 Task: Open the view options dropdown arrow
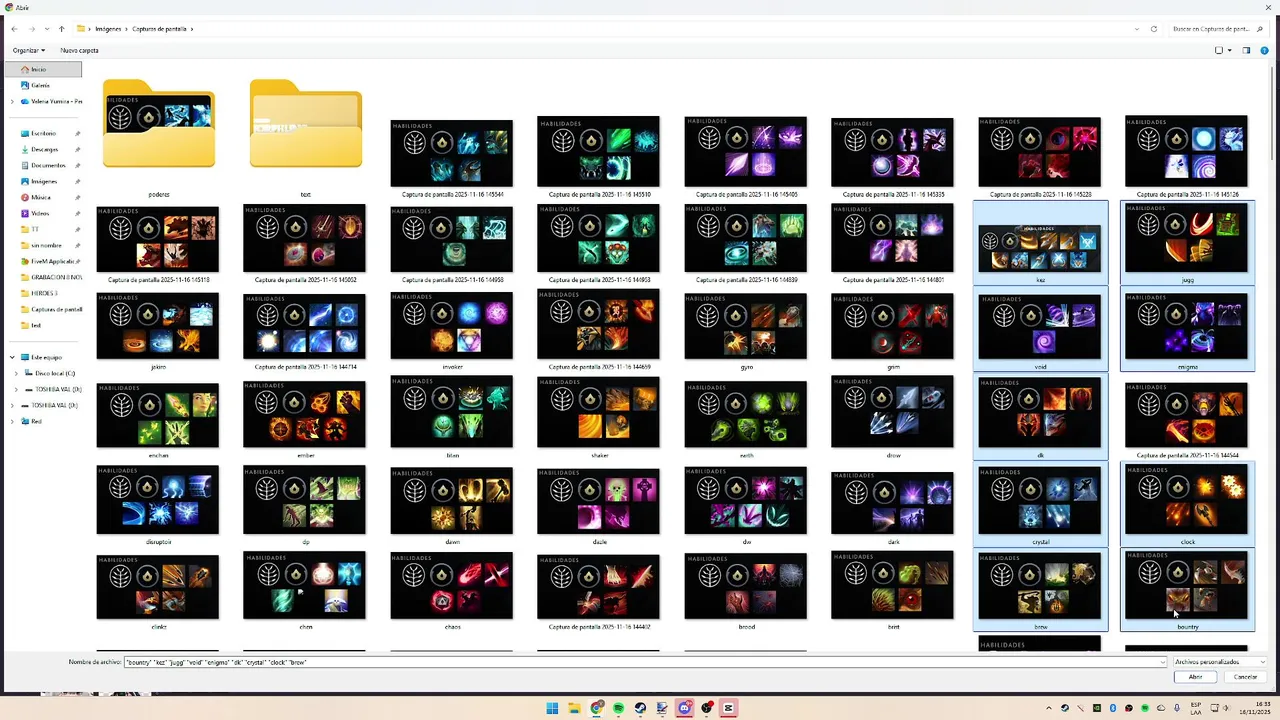pyautogui.click(x=1230, y=50)
